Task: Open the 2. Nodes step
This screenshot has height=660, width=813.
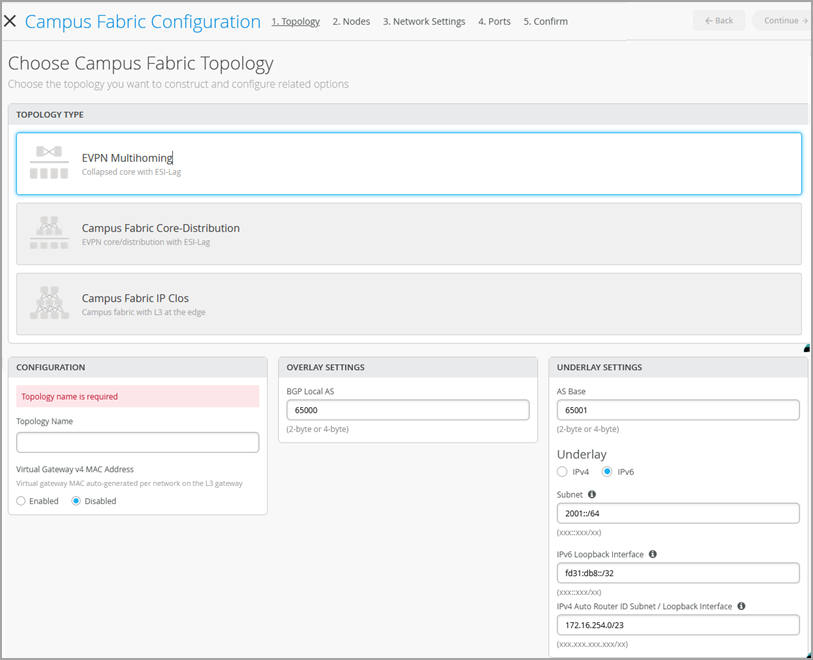Action: [351, 21]
